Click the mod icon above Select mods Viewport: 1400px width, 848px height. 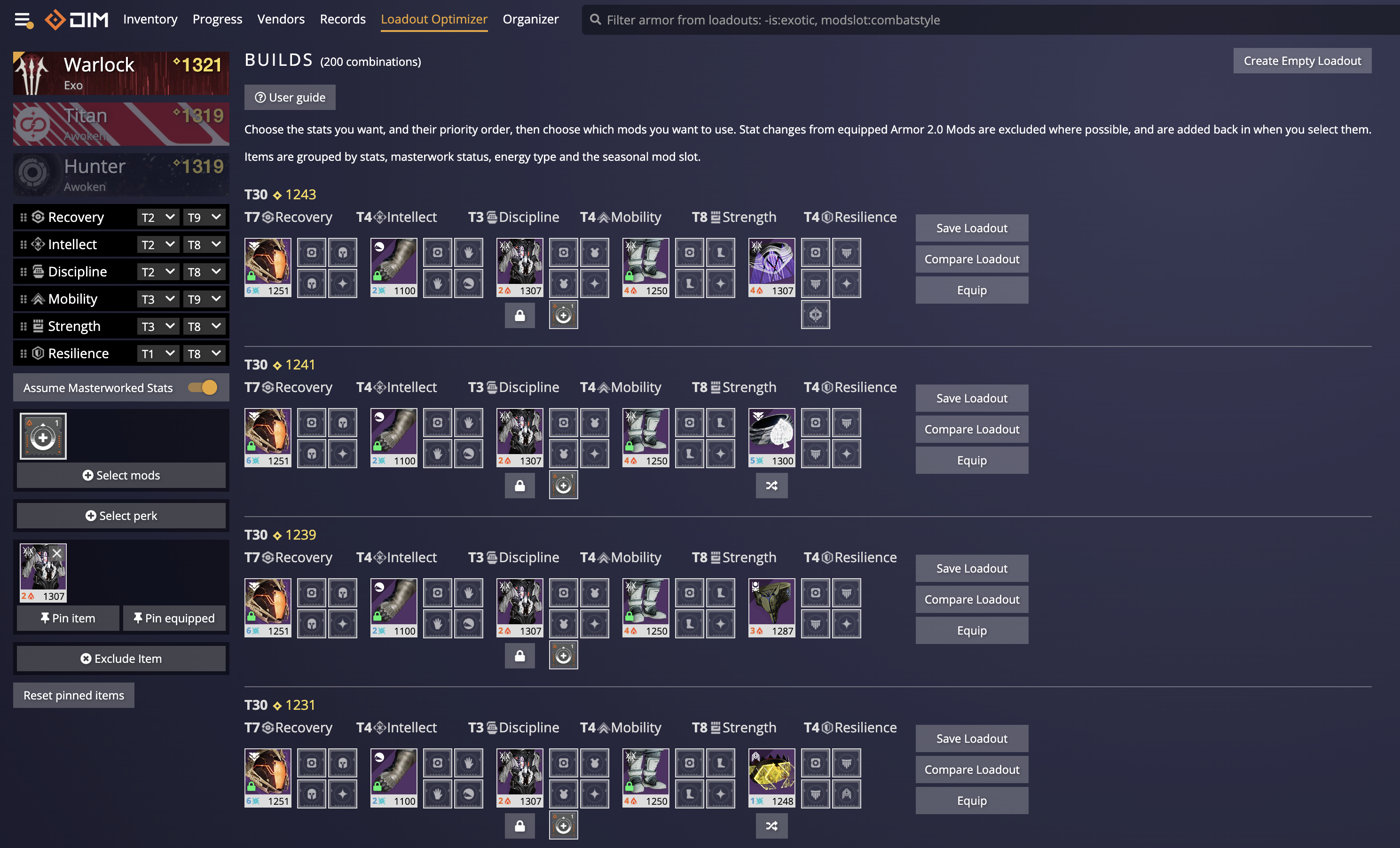[43, 436]
